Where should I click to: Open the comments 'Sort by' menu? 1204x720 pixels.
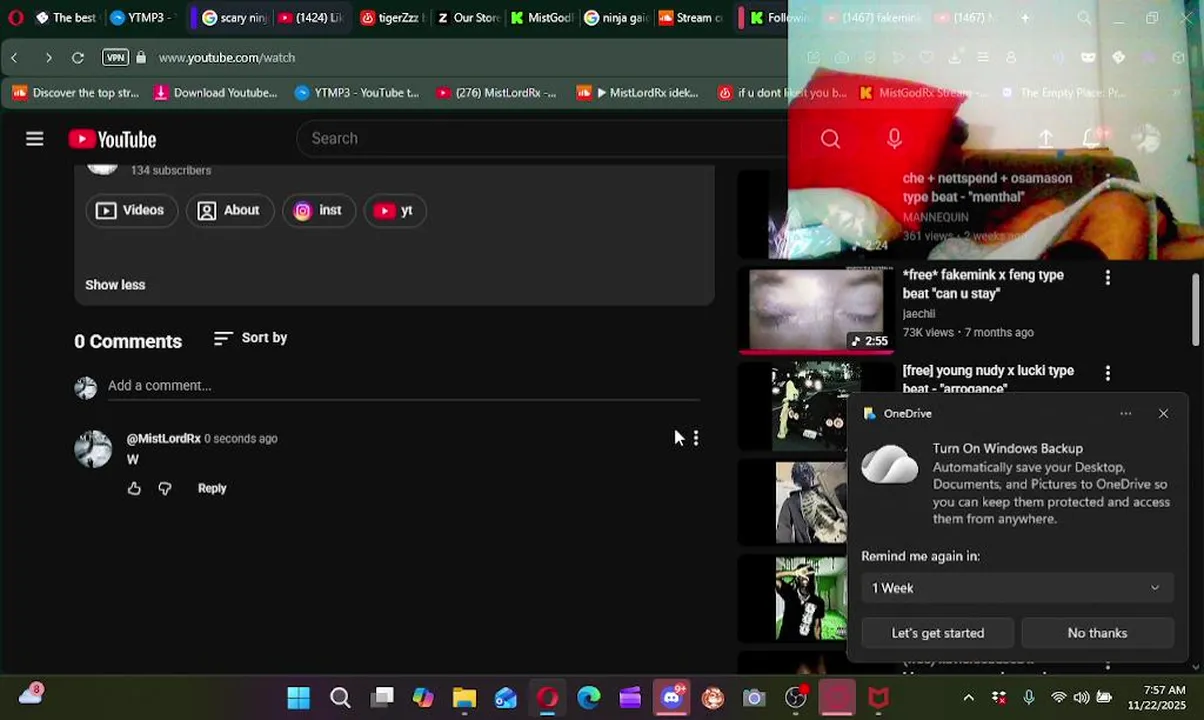pyautogui.click(x=251, y=338)
